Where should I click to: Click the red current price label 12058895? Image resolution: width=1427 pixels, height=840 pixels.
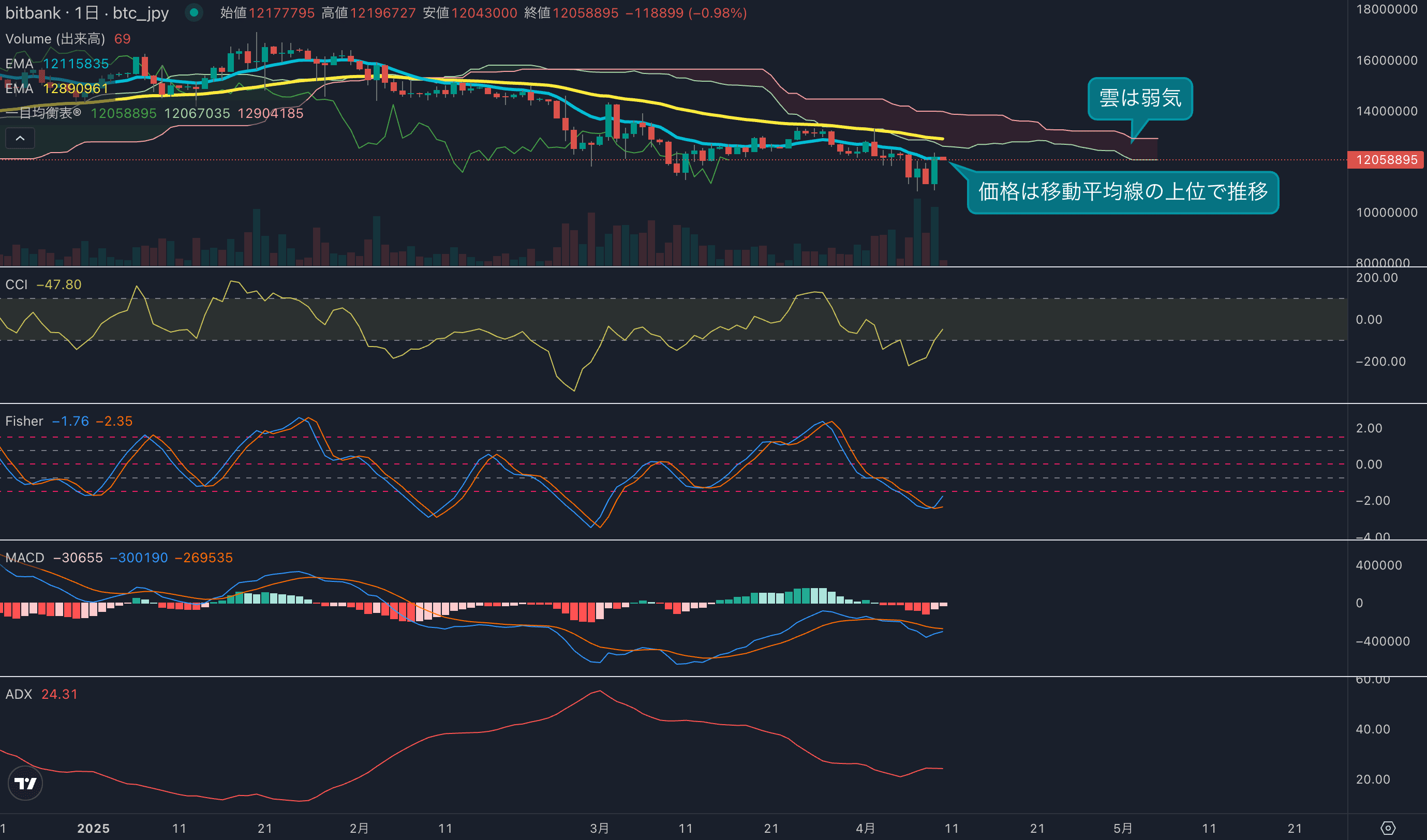[x=1386, y=160]
